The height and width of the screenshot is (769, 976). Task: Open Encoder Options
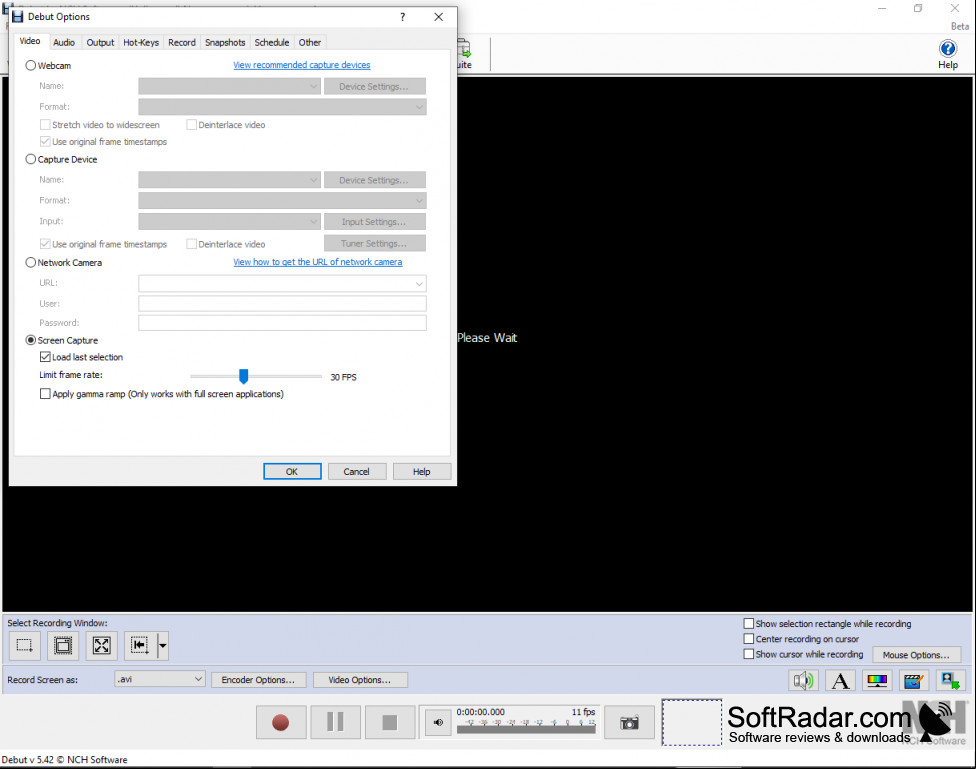[x=258, y=680]
